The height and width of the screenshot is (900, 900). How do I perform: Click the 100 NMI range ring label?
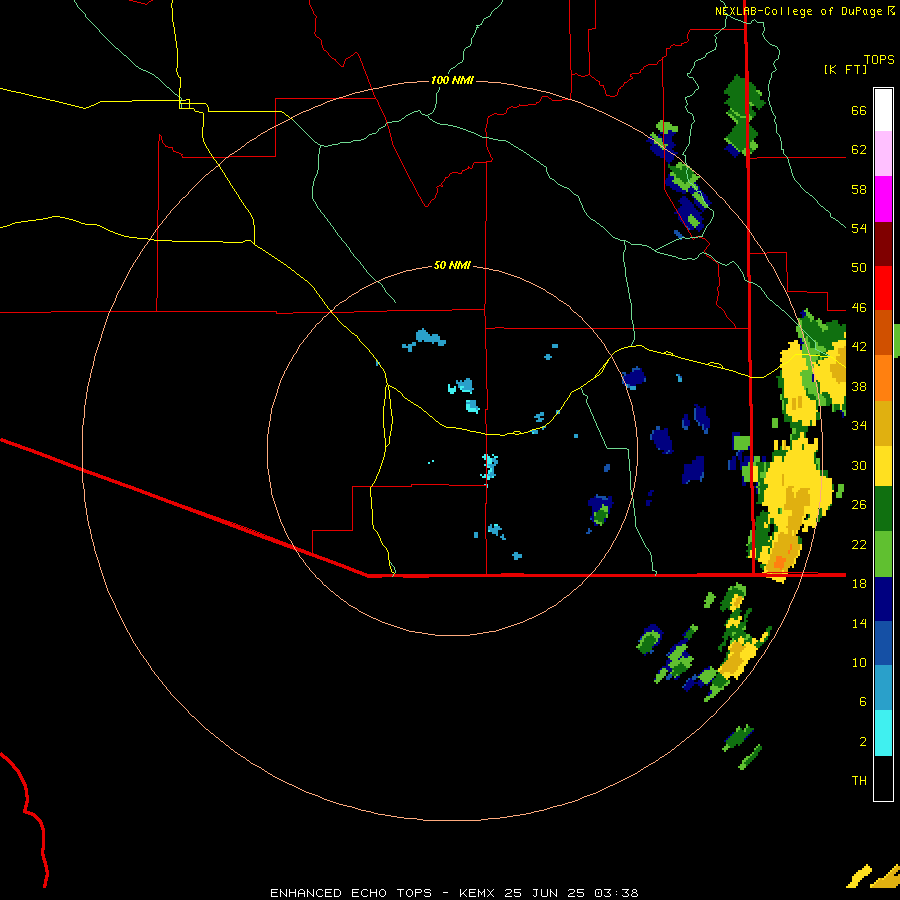452,80
